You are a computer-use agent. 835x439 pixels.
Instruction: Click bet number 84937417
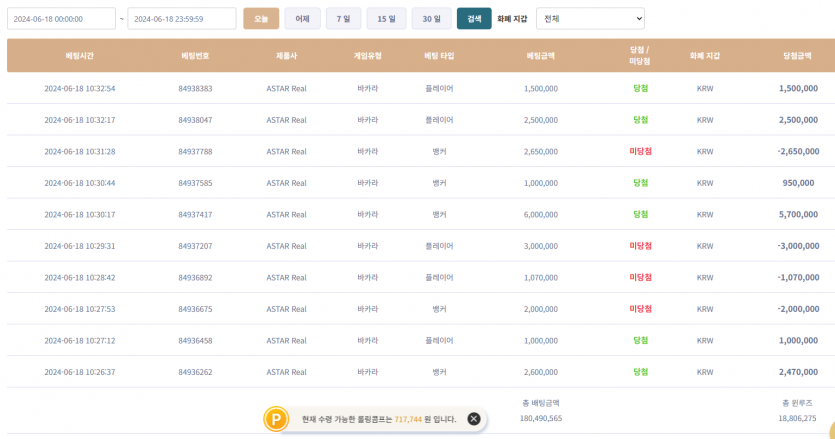coord(195,214)
